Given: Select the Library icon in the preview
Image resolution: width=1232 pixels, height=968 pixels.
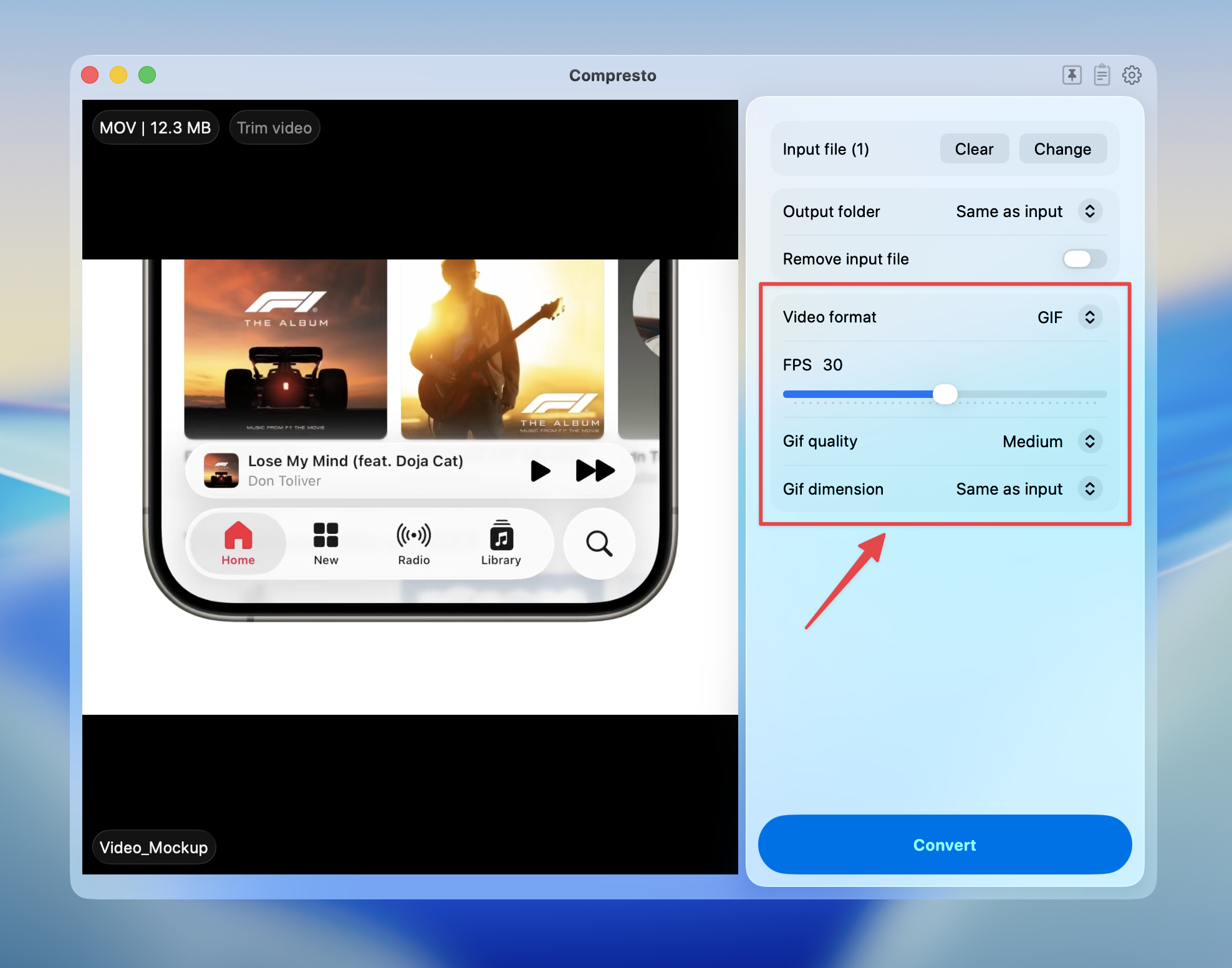Looking at the screenshot, I should coord(501,543).
